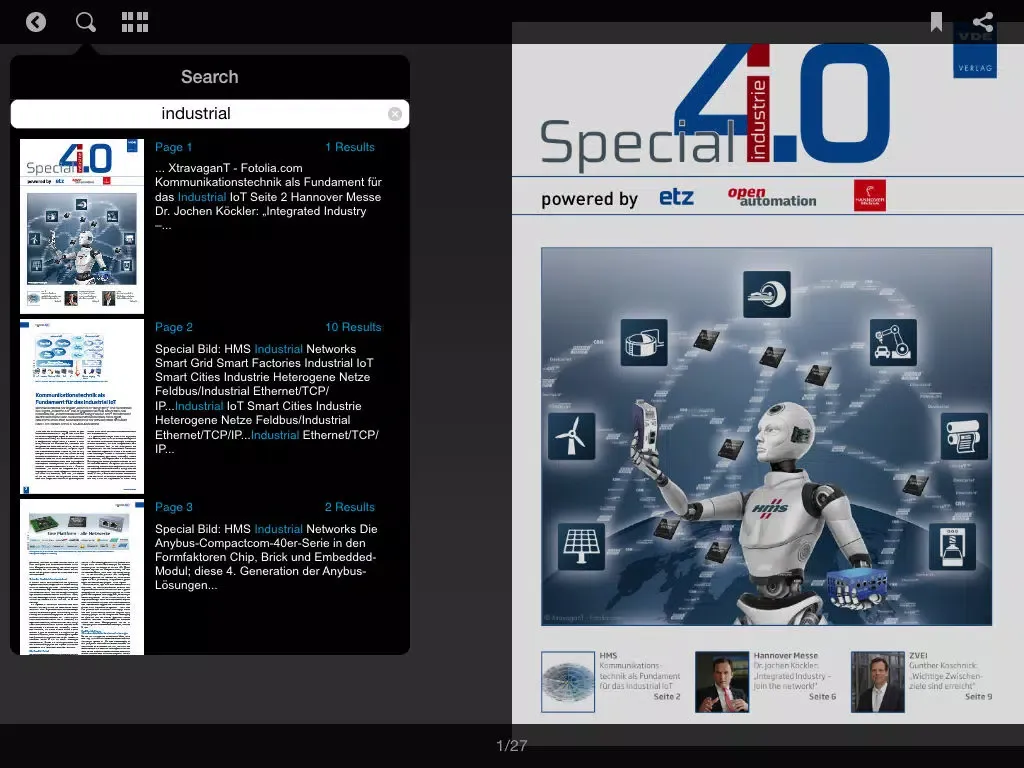Click the '10 Results' count text
The height and width of the screenshot is (768, 1024).
click(353, 327)
